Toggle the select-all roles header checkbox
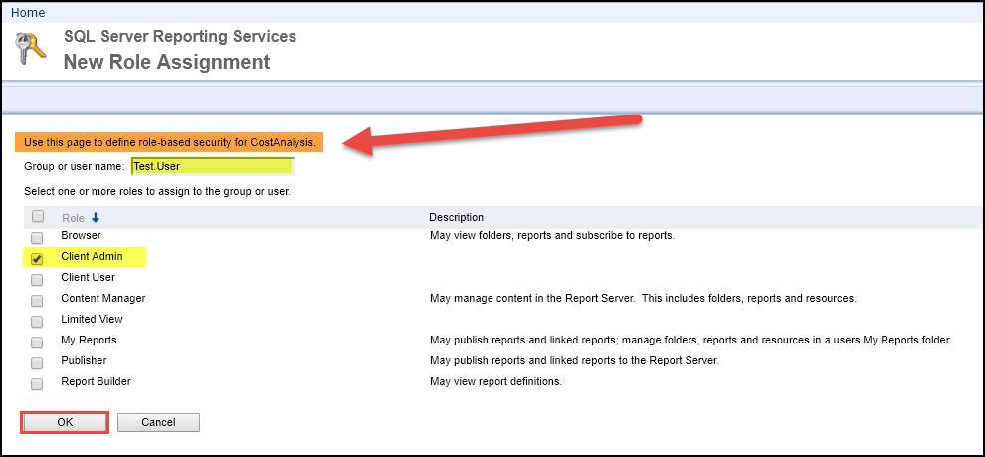This screenshot has height=457, width=985. (x=38, y=217)
